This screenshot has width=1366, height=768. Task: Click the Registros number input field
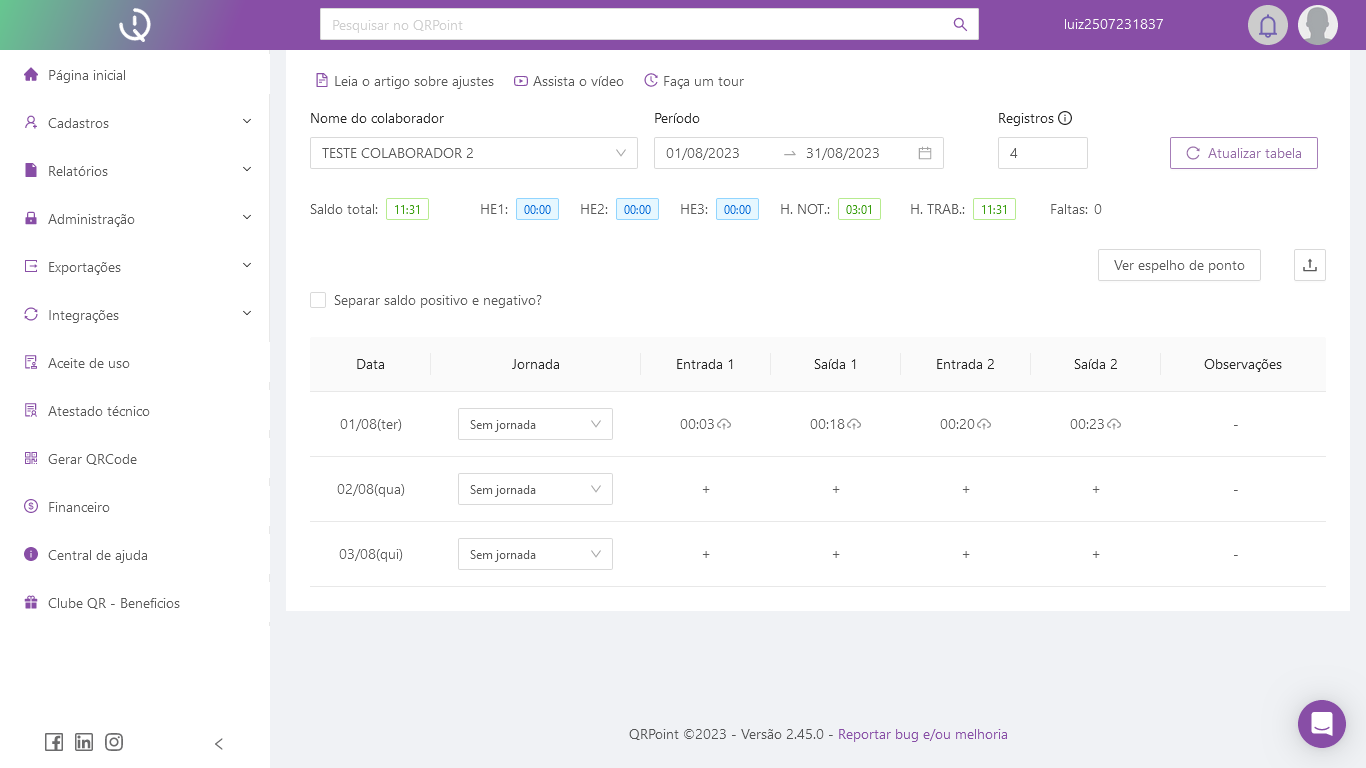click(1042, 153)
